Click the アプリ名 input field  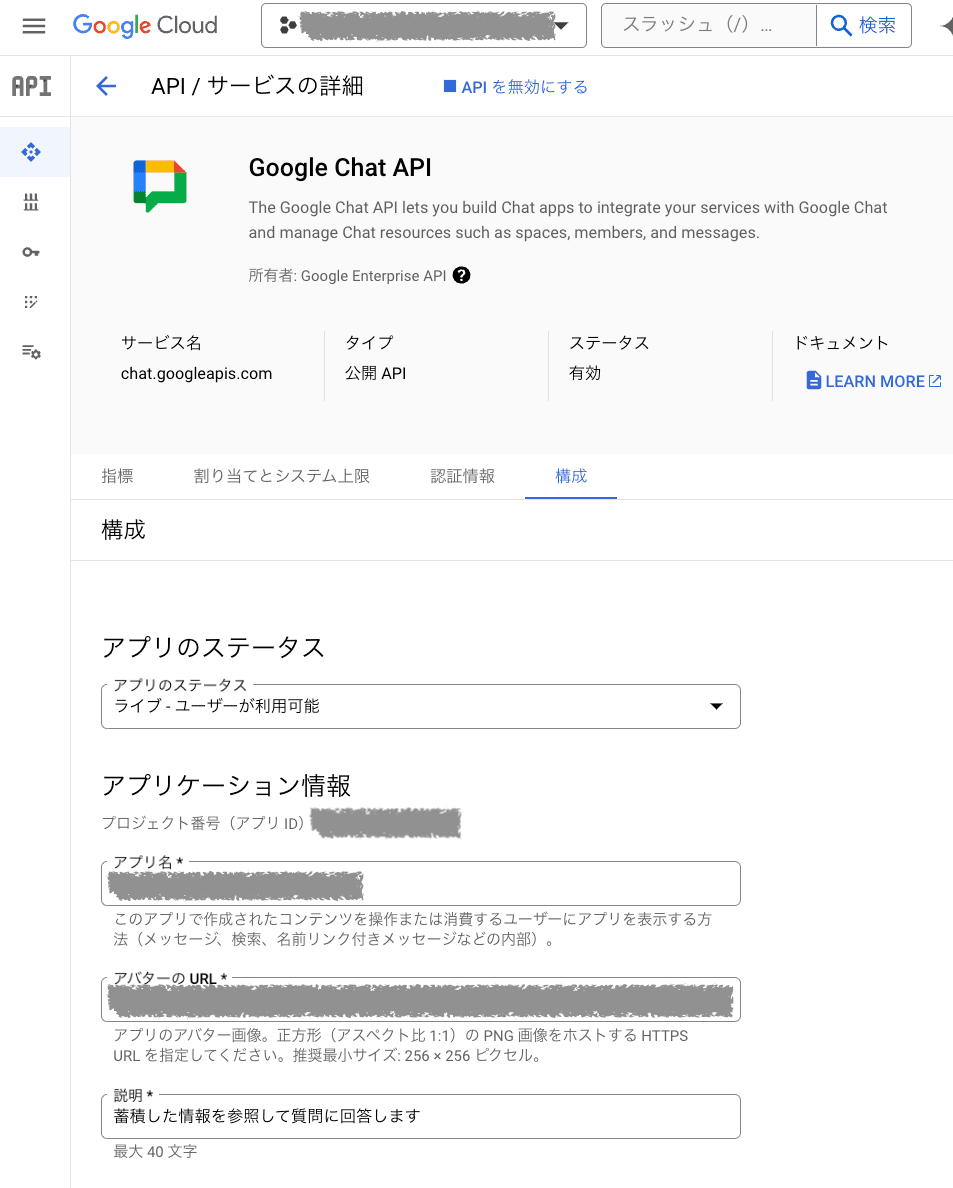pyautogui.click(x=420, y=883)
